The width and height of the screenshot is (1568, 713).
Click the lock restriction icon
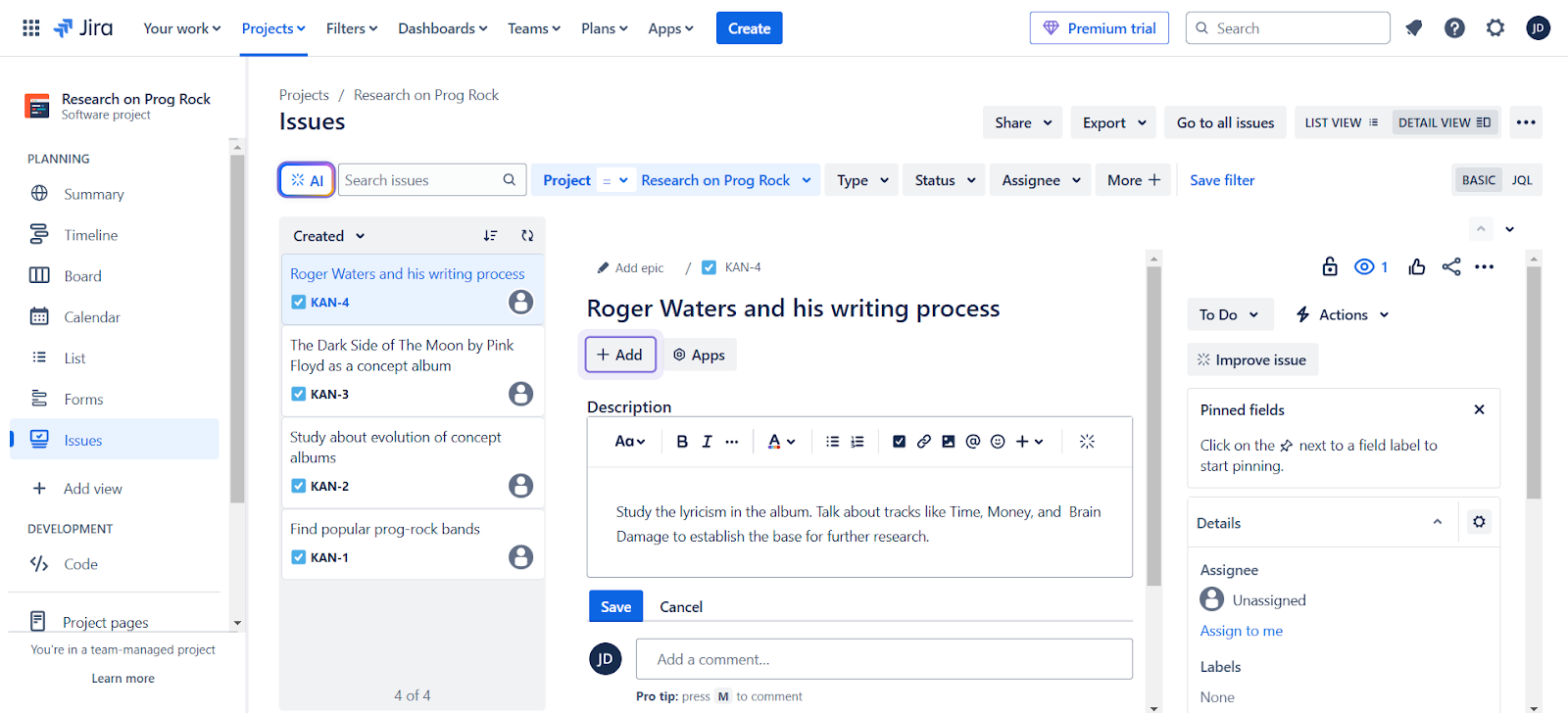tap(1330, 266)
